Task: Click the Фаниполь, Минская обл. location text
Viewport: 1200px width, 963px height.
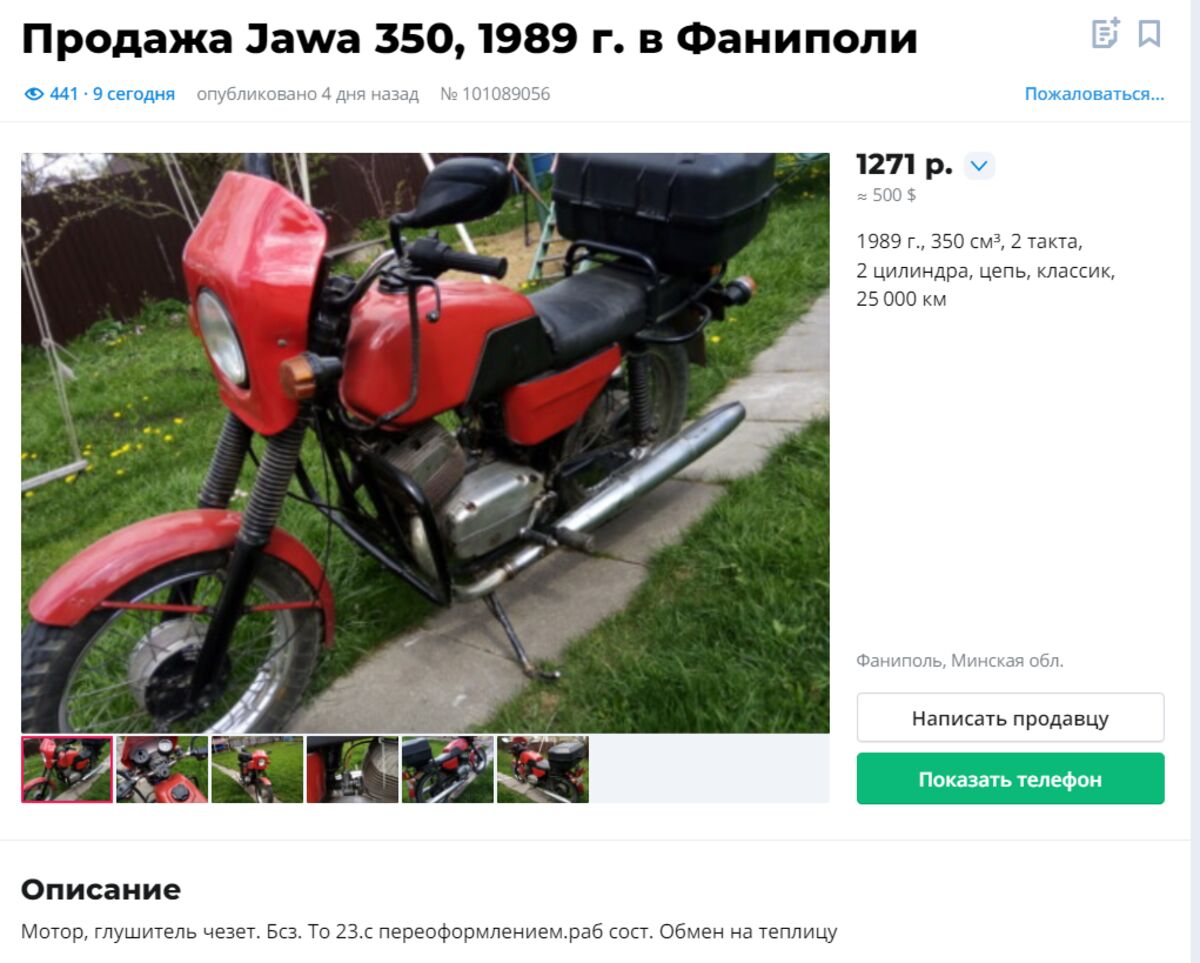Action: click(960, 660)
